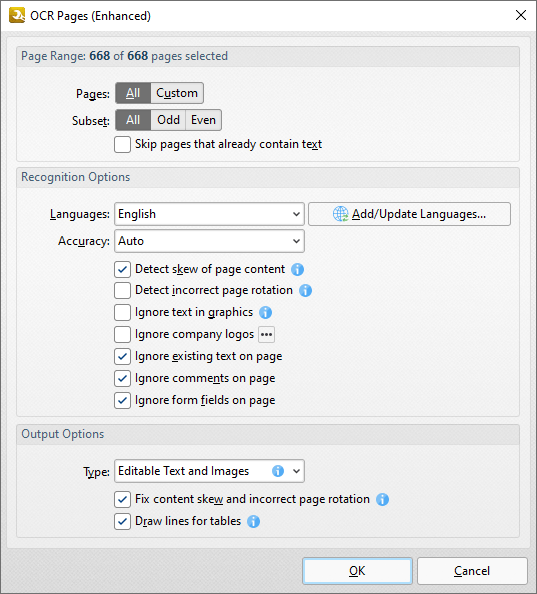Image resolution: width=537 pixels, height=594 pixels.
Task: Check Detect incorrect page rotation
Action: coord(122,291)
